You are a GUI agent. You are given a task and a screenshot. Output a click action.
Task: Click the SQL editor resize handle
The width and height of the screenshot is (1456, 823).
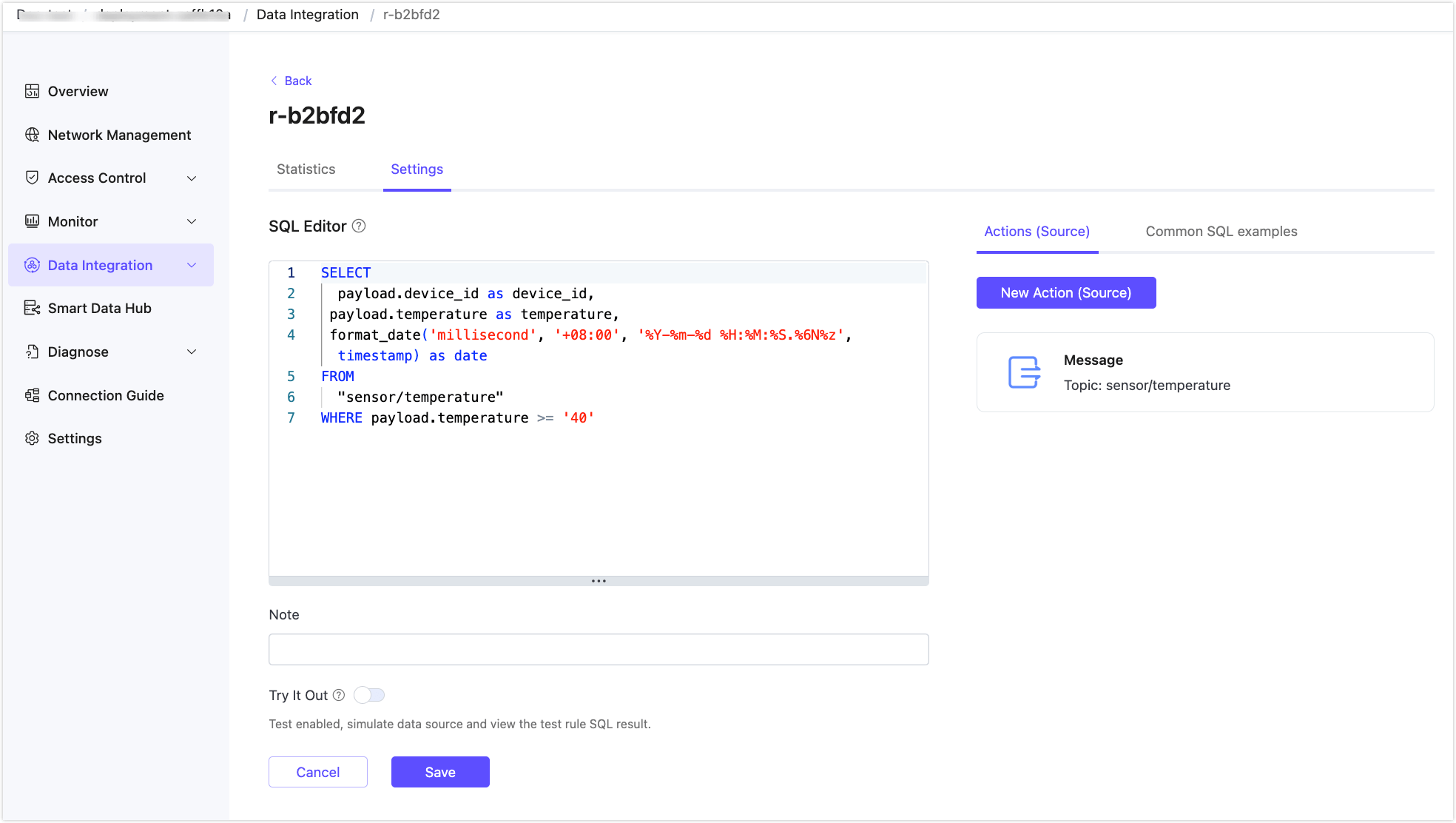click(x=599, y=581)
